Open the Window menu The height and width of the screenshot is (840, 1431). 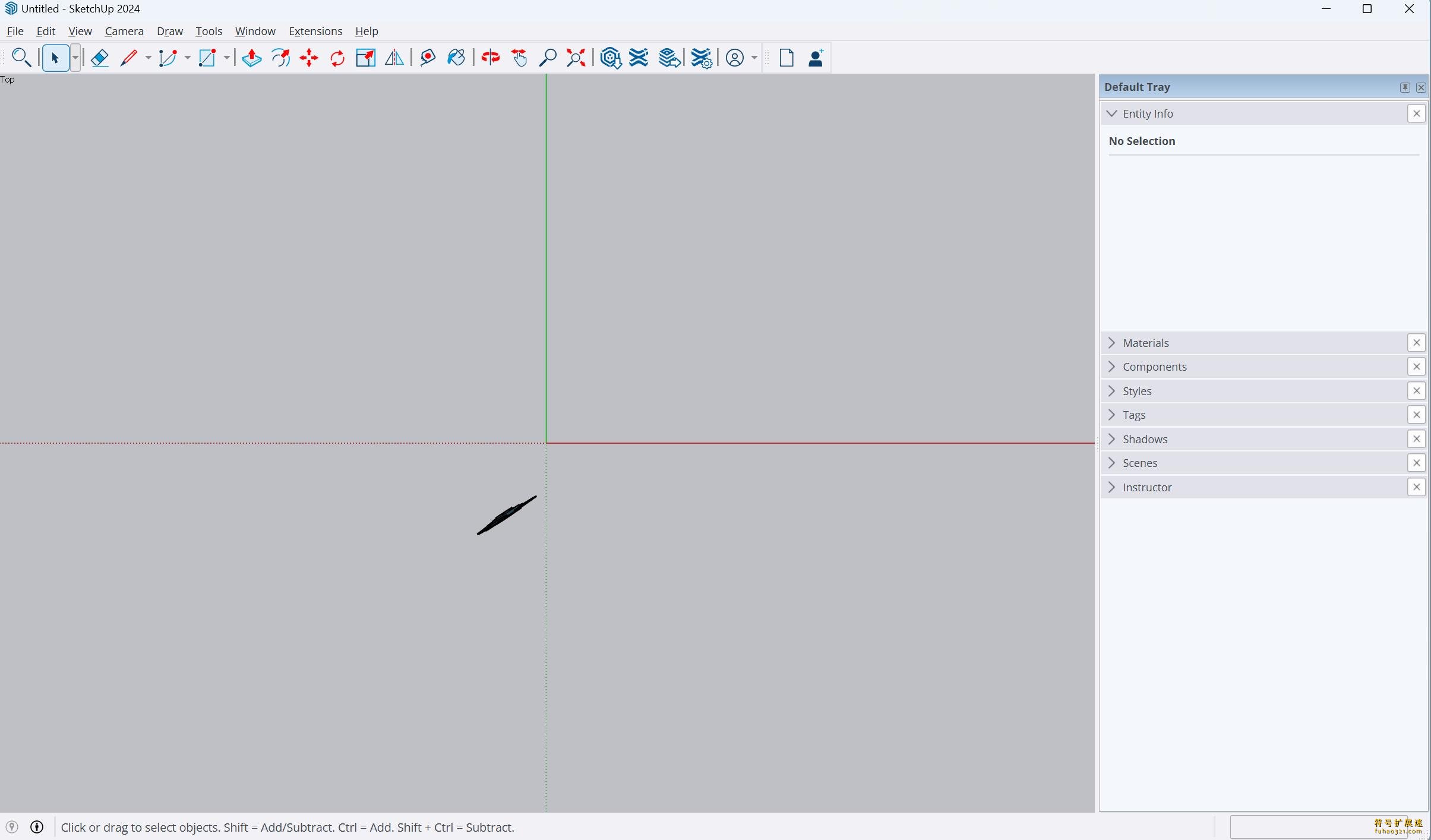(x=255, y=31)
